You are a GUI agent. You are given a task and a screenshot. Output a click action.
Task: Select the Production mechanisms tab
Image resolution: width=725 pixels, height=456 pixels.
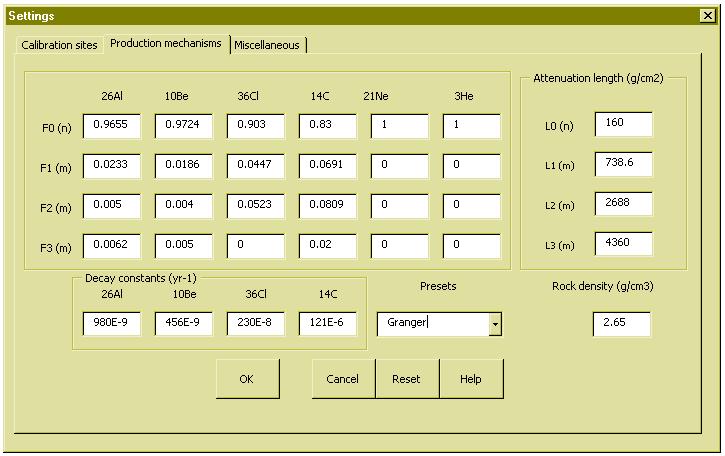pyautogui.click(x=166, y=44)
